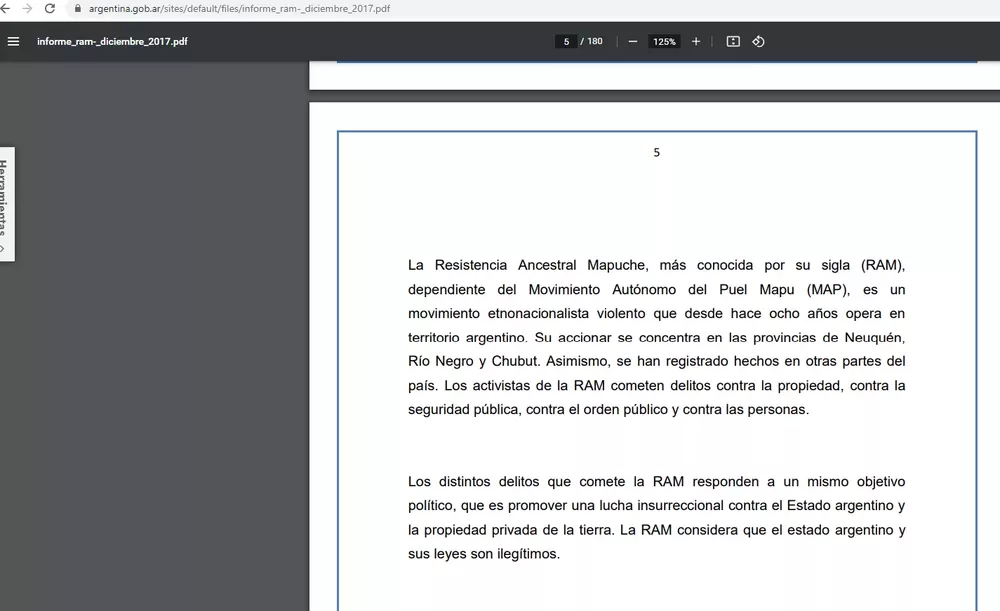This screenshot has width=1000, height=611.
Task: Toggle fit-to-page display mode
Action: click(731, 42)
